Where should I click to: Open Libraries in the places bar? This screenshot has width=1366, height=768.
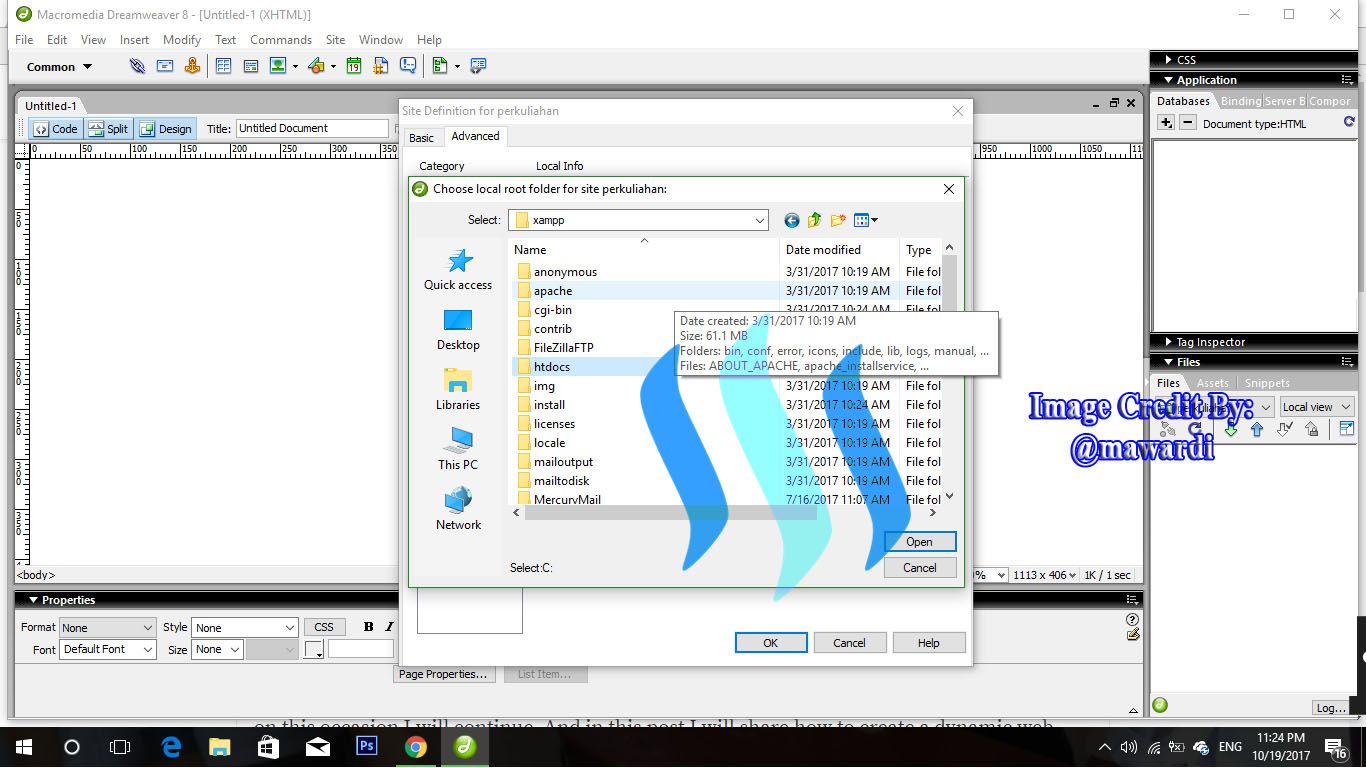(458, 390)
